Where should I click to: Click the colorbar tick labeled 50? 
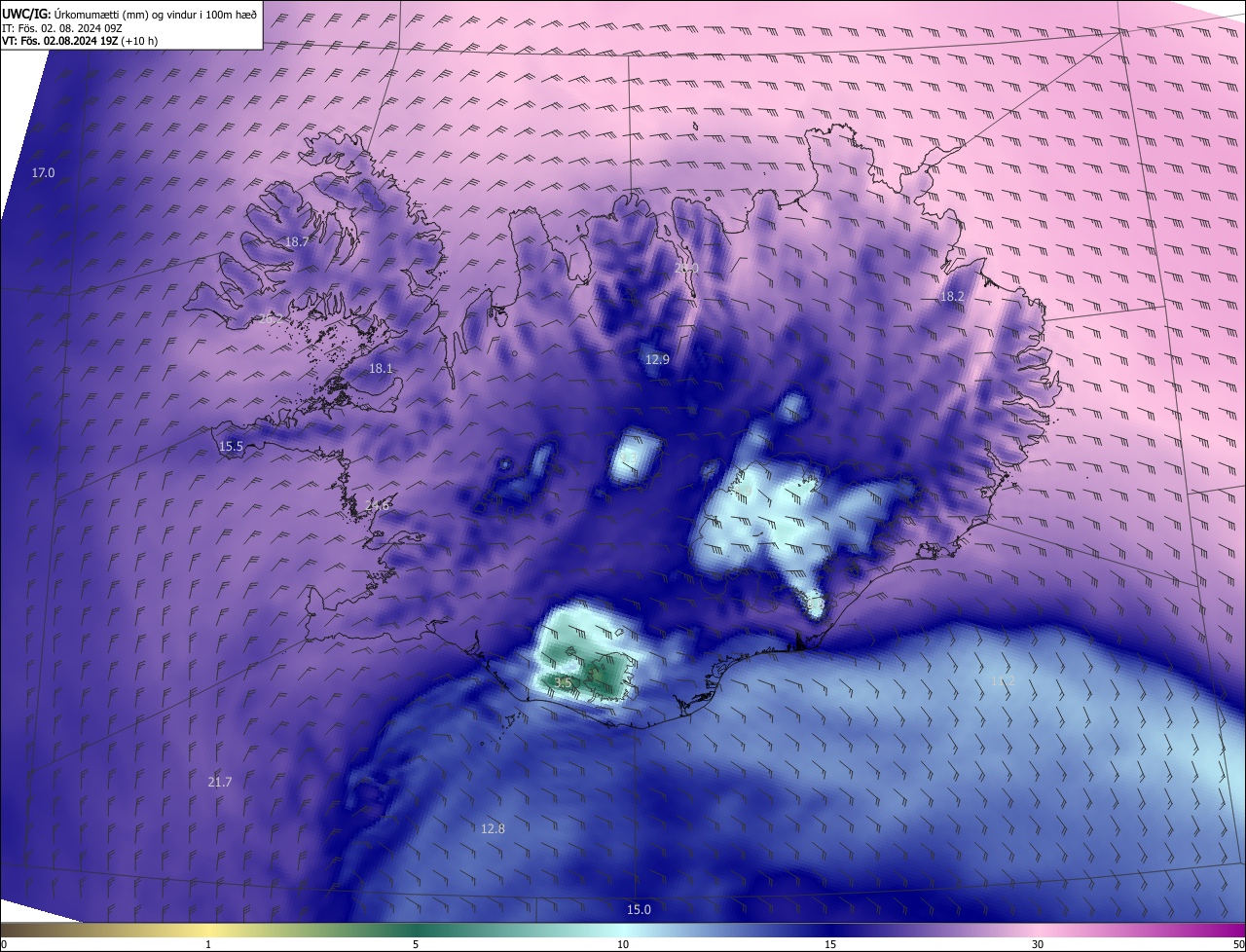tap(1238, 944)
